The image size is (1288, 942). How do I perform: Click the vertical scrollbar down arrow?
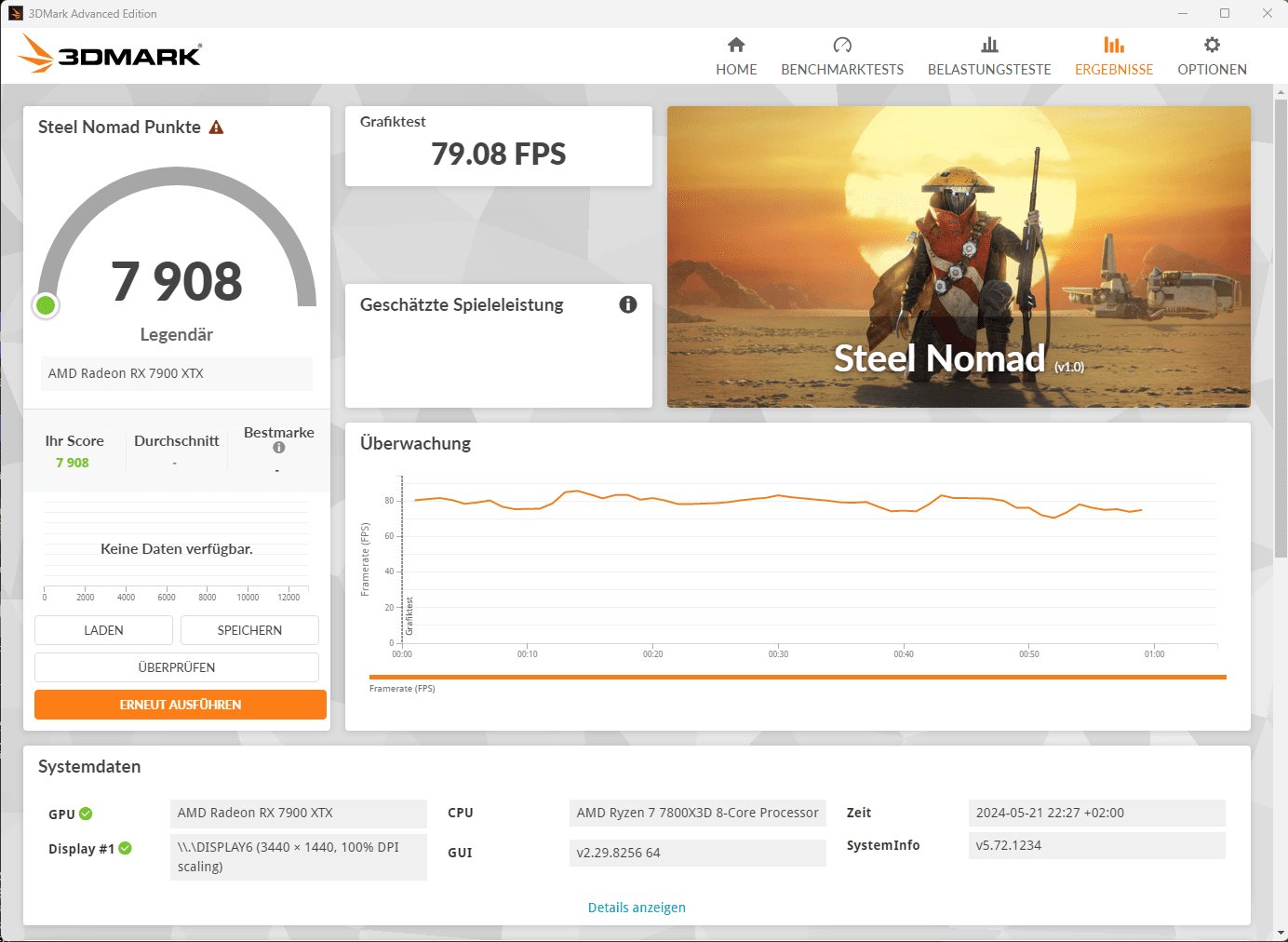pyautogui.click(x=1281, y=933)
